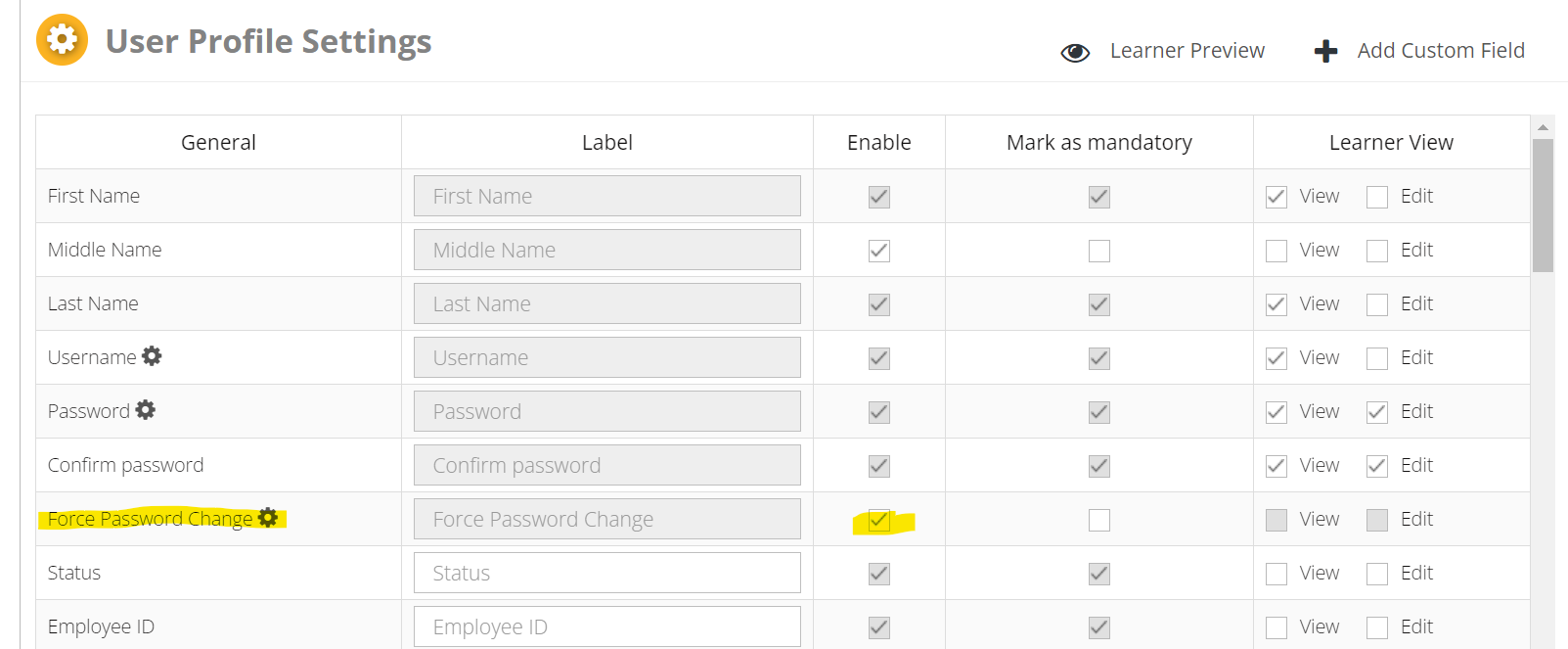Open gear icon beside Force Password Change
The width and height of the screenshot is (1568, 649).
268,519
